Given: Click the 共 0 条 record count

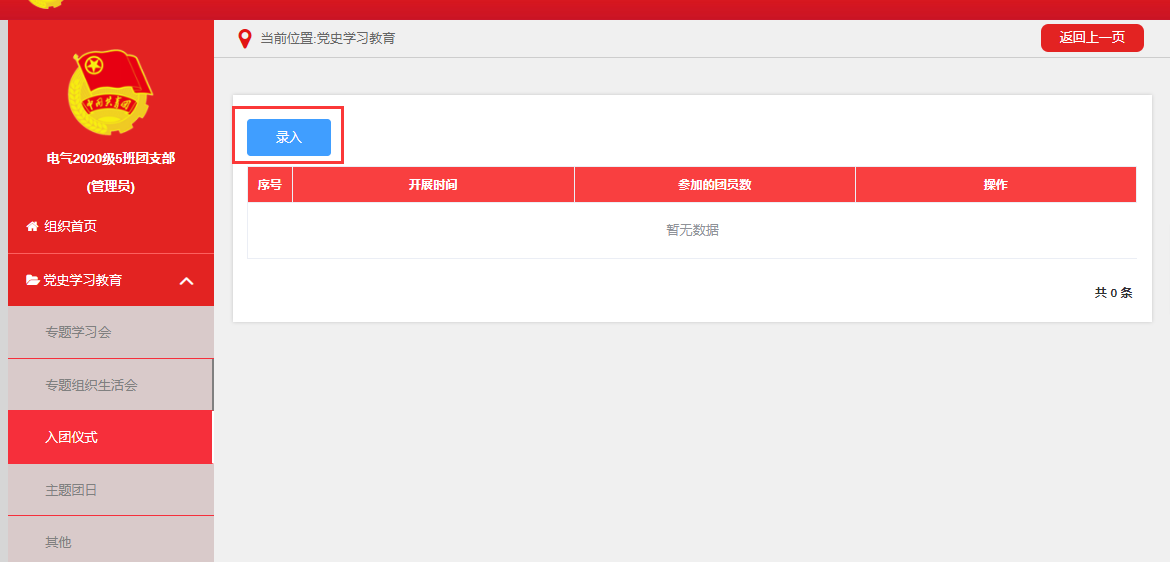Looking at the screenshot, I should 1113,293.
